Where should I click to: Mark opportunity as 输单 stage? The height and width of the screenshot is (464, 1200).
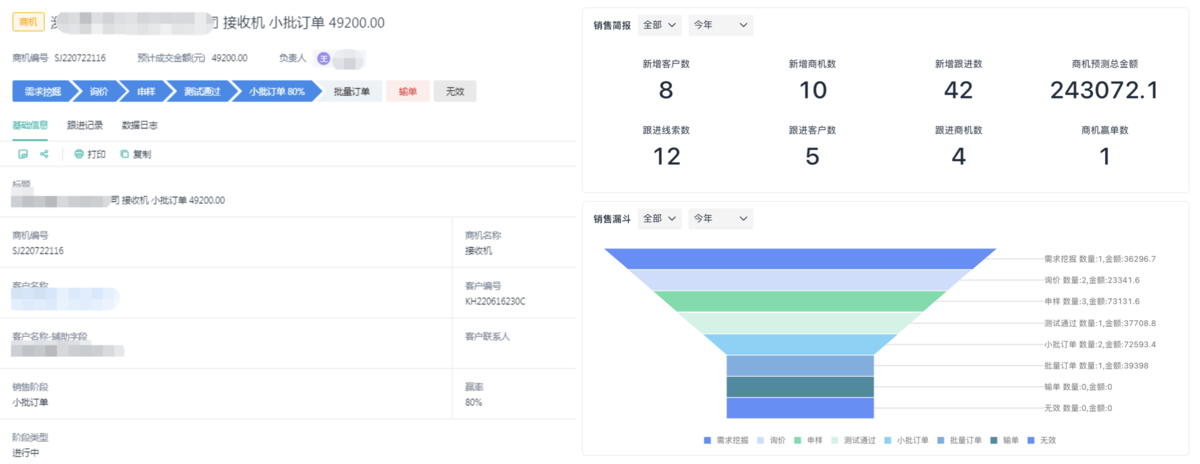coord(407,92)
